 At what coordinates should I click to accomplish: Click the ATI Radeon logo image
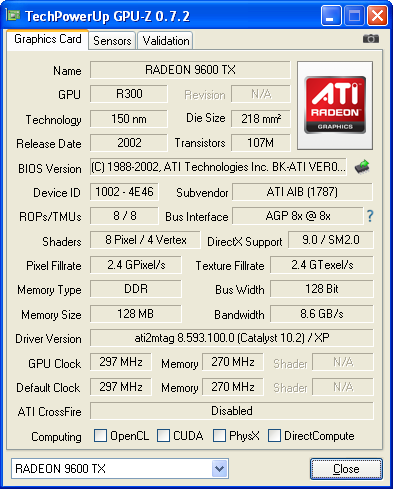pyautogui.click(x=335, y=105)
